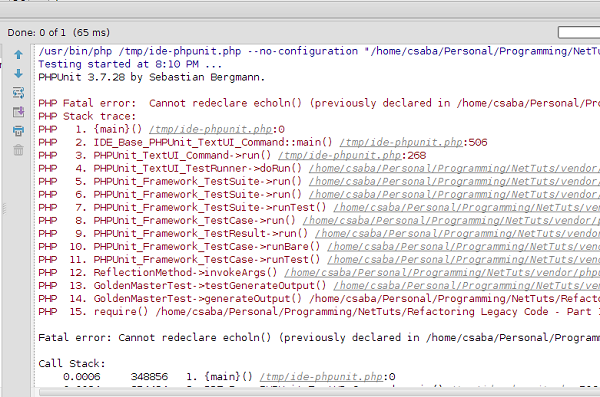This screenshot has height=397, width=600.
Task: Open file link on trace line 5 TestSuite->run()
Action: (x=454, y=181)
